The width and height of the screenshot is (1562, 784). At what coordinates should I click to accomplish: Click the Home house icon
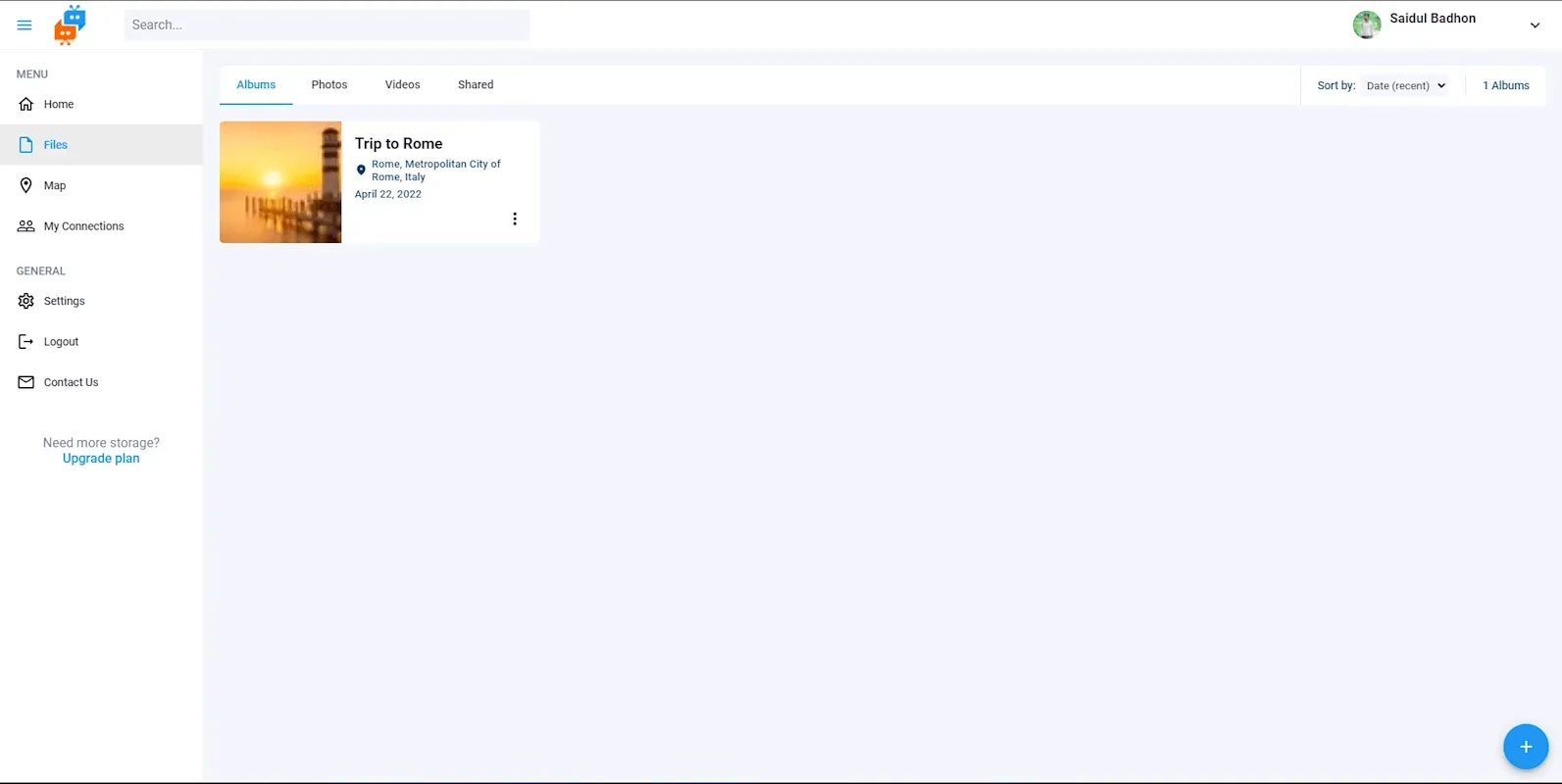tap(26, 104)
